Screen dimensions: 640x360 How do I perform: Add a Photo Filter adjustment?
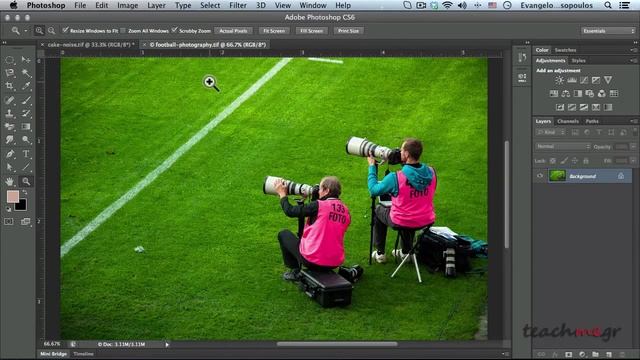coord(589,94)
